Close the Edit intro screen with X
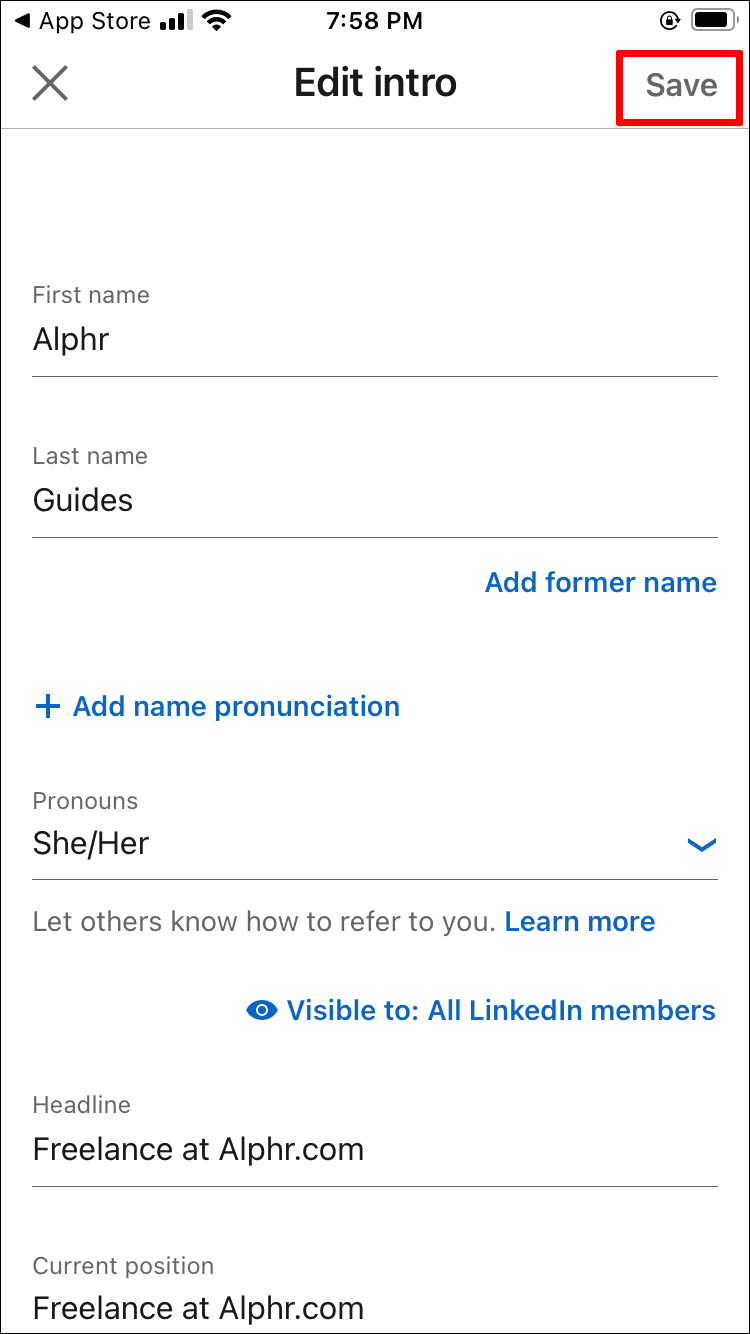This screenshot has height=1334, width=750. coord(50,84)
